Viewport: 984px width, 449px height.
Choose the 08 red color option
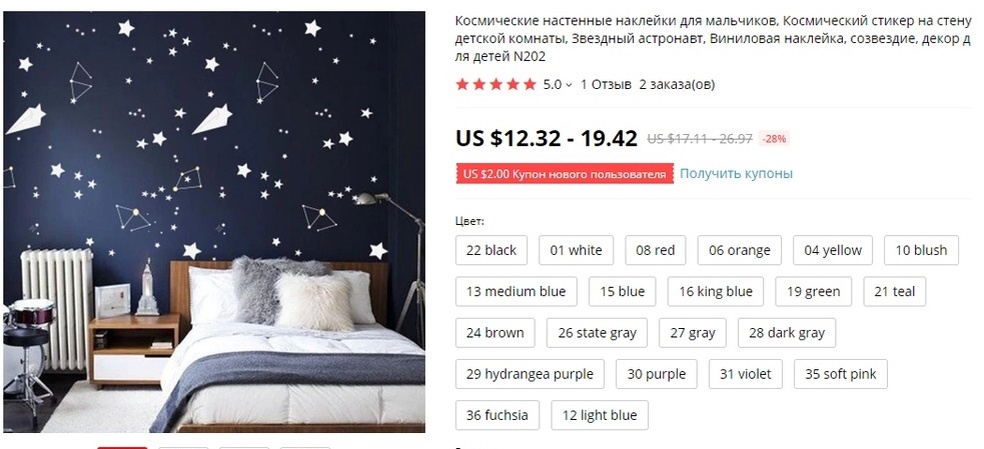655,250
